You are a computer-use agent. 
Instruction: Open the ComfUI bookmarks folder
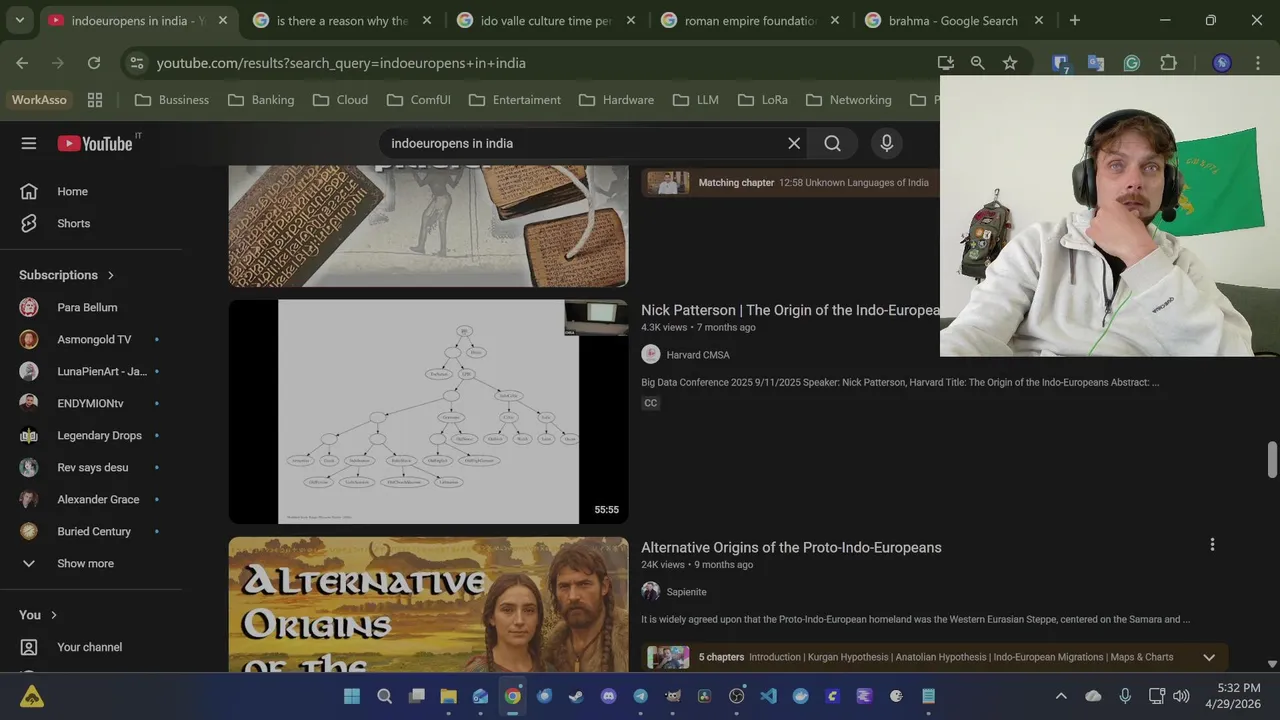(418, 100)
